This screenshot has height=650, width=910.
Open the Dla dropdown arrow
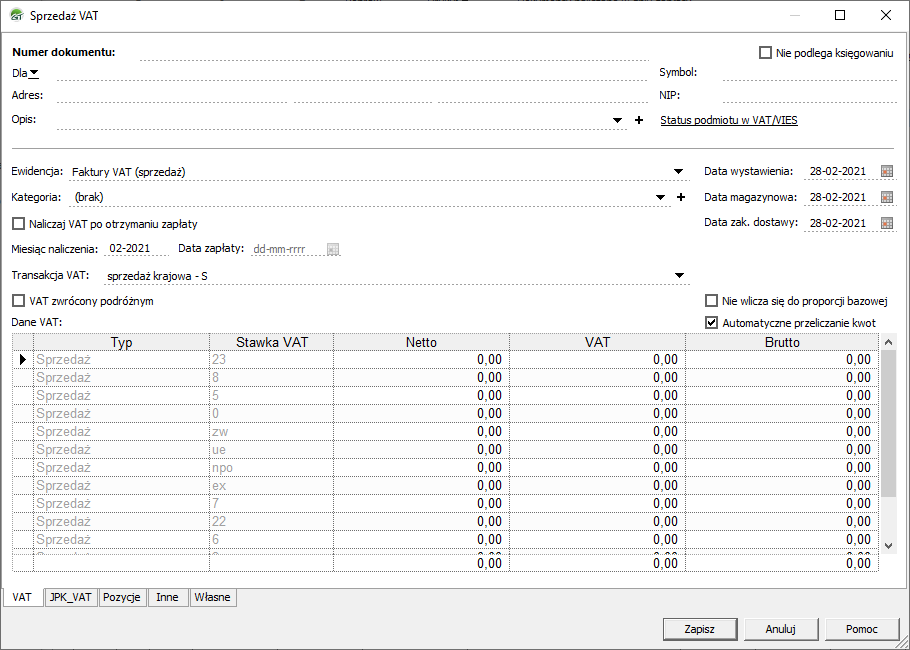[34, 73]
